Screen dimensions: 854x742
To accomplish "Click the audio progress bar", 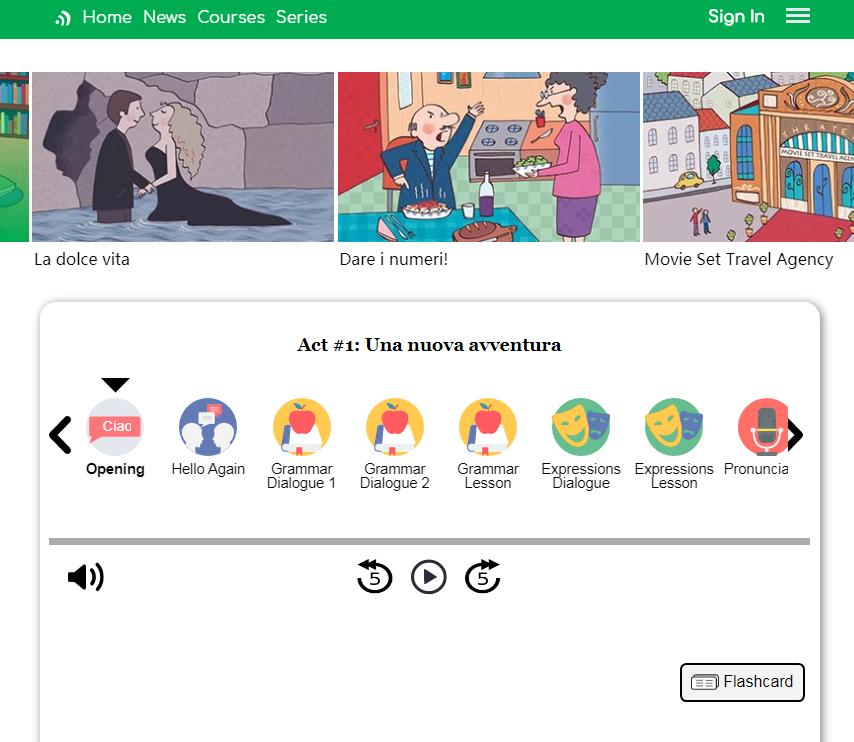I will click(429, 542).
